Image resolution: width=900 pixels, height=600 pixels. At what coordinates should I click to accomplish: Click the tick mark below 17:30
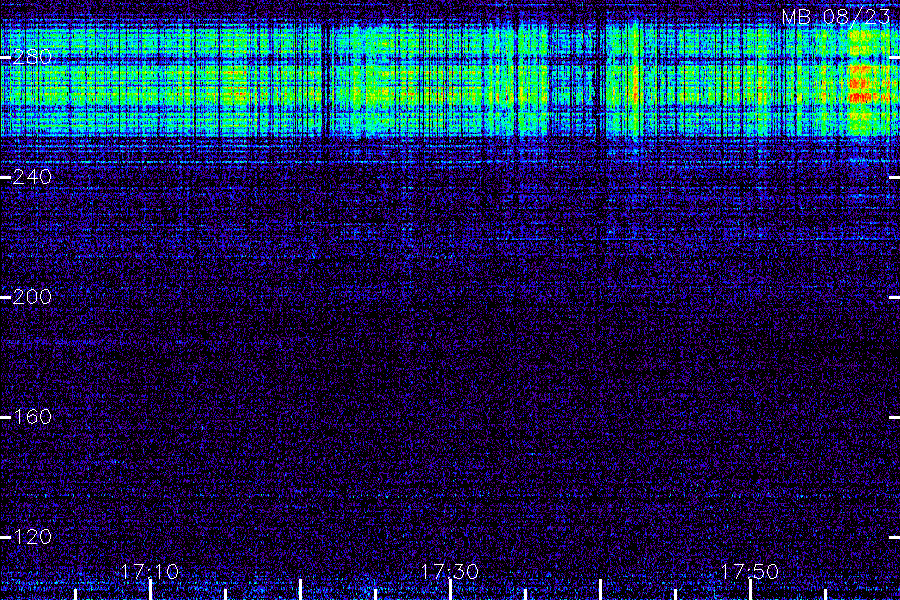(x=450, y=590)
